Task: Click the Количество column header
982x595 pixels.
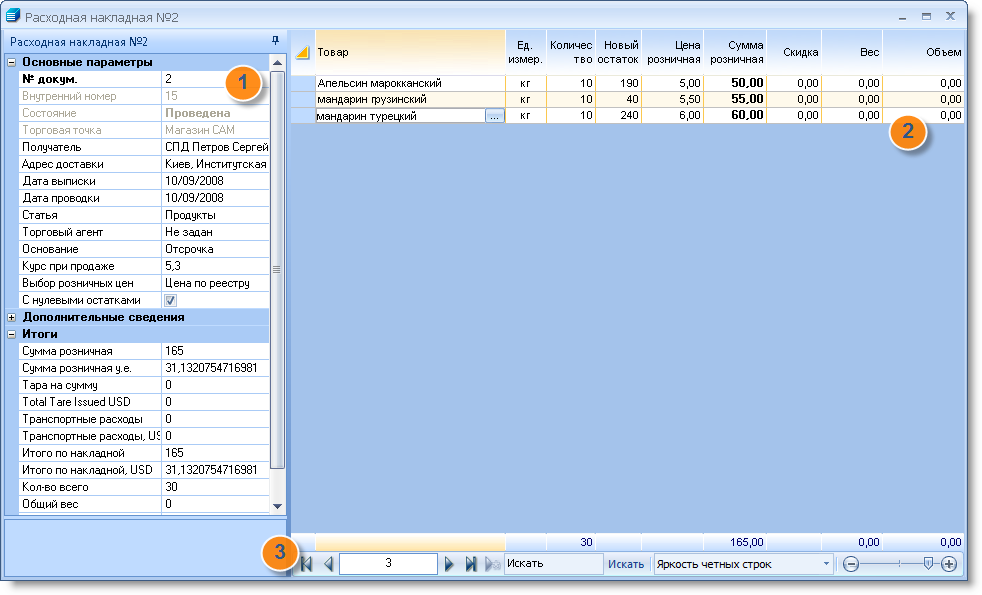Action: 571,53
